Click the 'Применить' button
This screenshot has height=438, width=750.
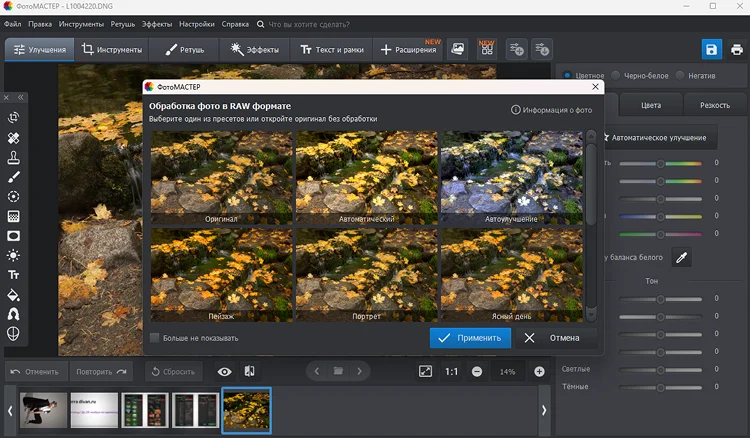[470, 338]
